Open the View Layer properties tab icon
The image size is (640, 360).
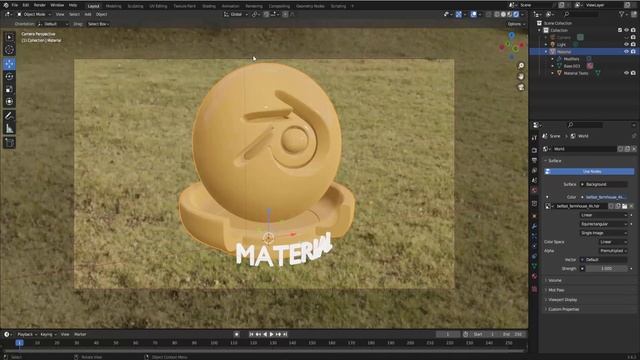click(534, 170)
